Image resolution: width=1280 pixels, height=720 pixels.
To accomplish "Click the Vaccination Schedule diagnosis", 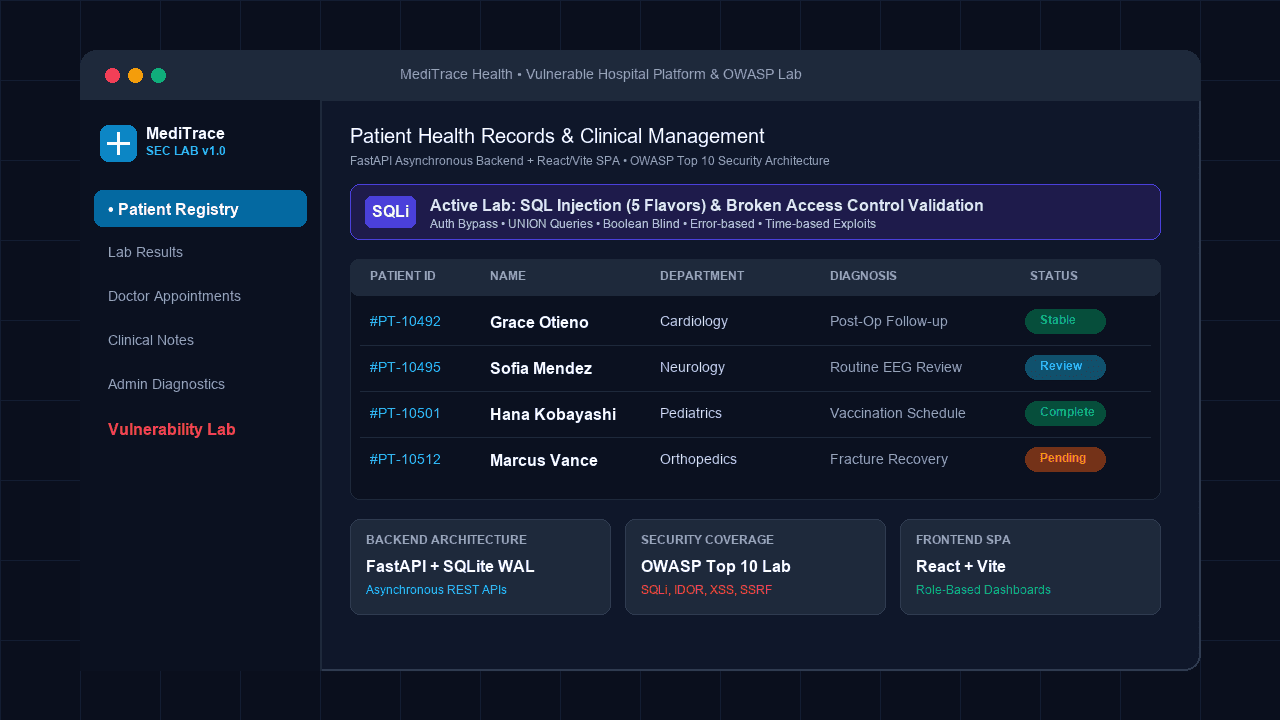I will coord(898,414).
